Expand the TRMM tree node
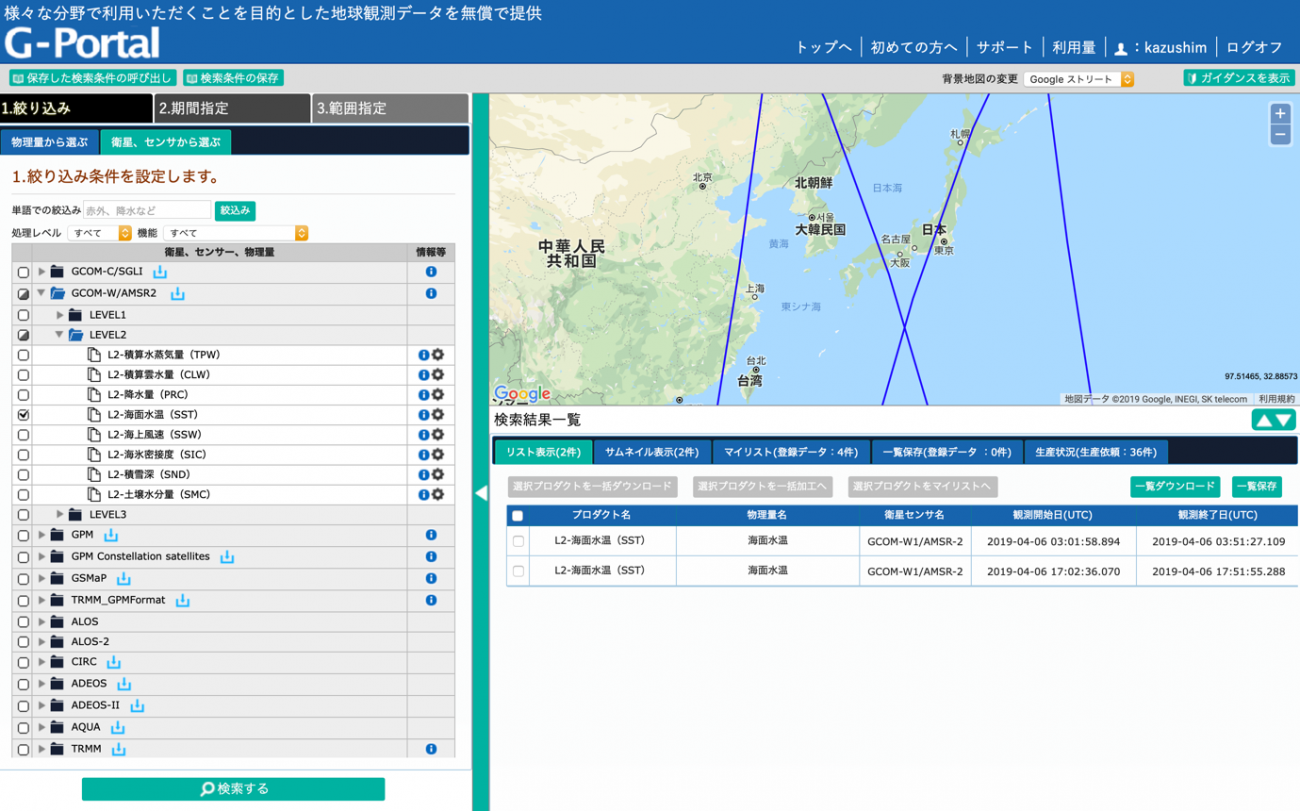The height and width of the screenshot is (811, 1300). tap(41, 749)
